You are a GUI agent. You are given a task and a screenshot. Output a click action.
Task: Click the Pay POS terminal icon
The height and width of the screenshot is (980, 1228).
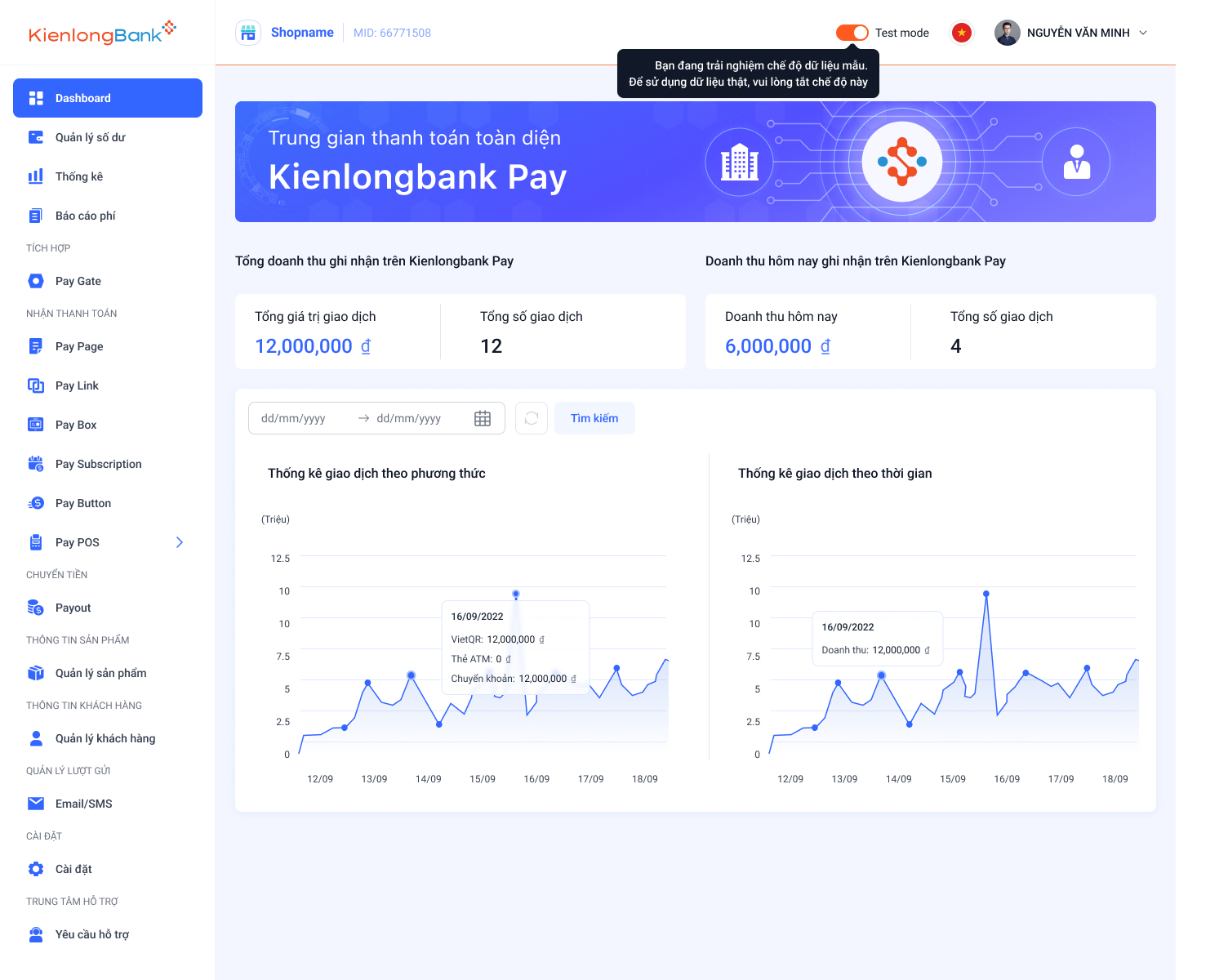(36, 542)
